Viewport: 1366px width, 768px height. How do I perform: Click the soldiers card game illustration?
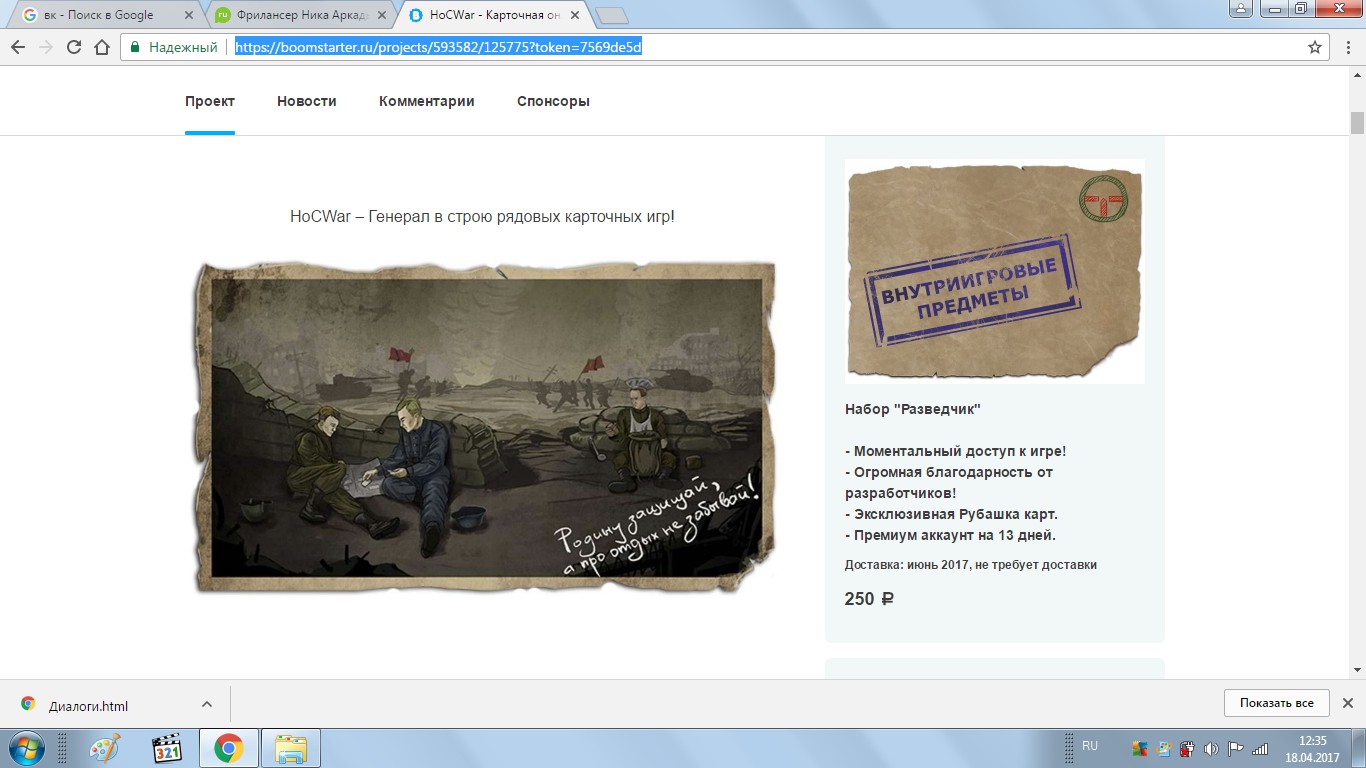485,426
